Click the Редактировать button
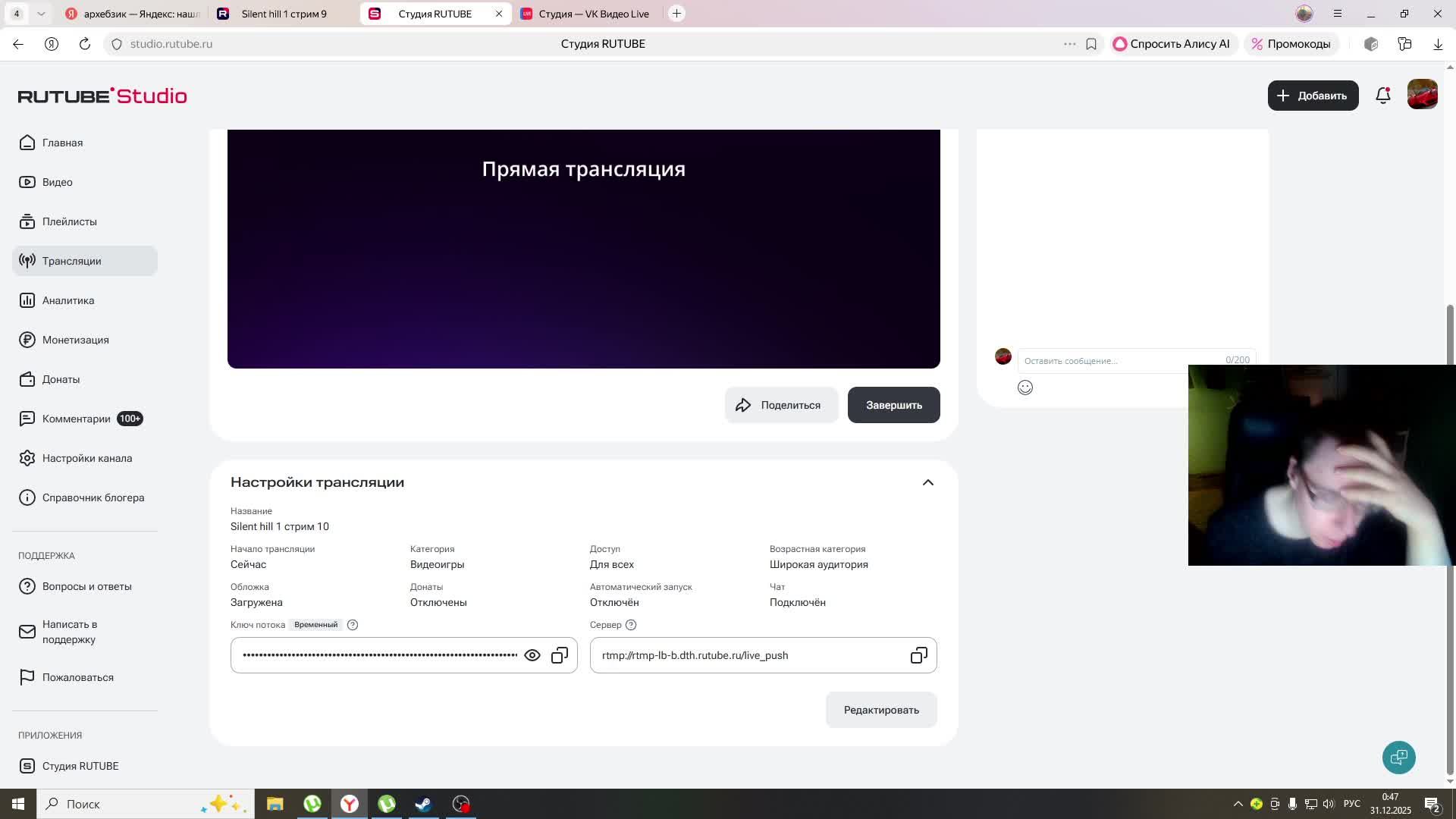Image resolution: width=1456 pixels, height=819 pixels. [x=881, y=710]
